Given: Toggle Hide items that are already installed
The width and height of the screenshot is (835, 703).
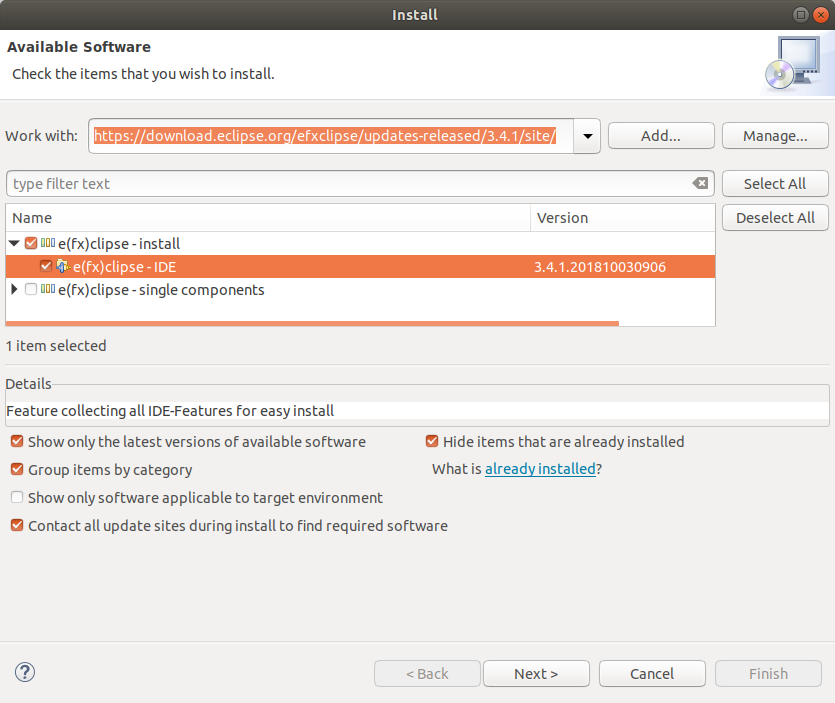Looking at the screenshot, I should [432, 441].
